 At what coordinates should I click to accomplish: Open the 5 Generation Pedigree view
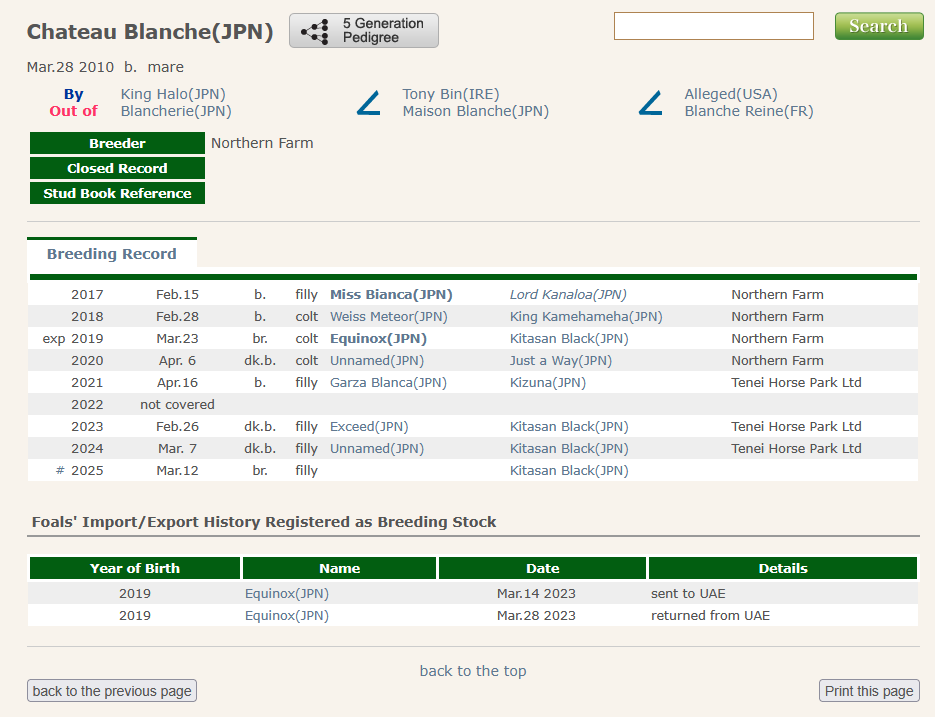click(x=364, y=30)
